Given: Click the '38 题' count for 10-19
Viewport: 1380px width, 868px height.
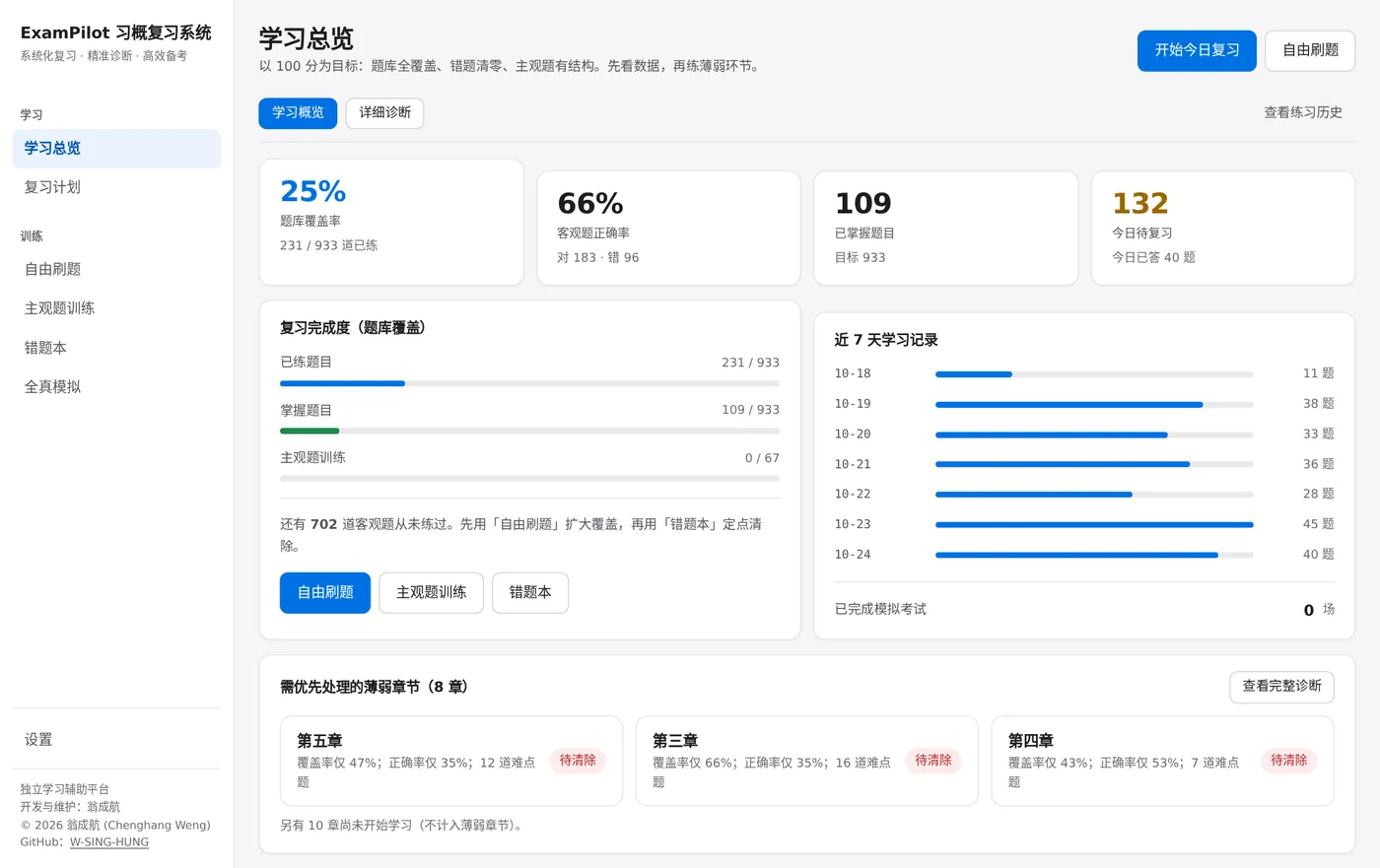Looking at the screenshot, I should coord(1318,404).
